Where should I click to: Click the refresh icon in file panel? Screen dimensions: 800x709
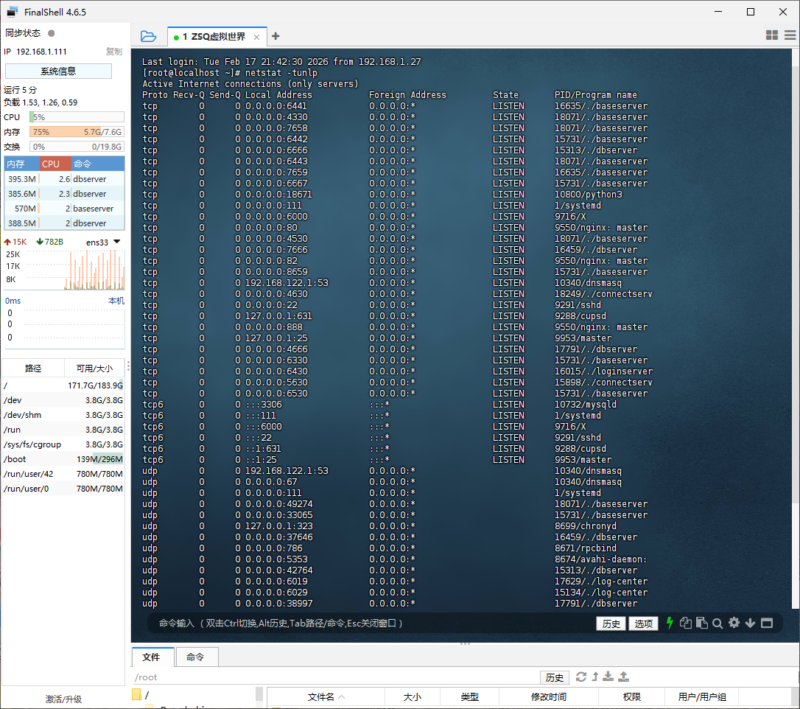[581, 677]
